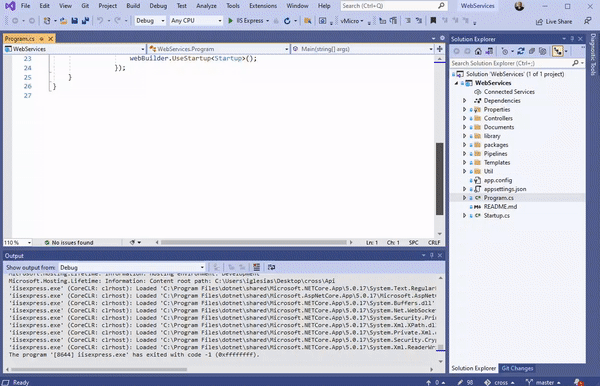Toggle auto-hide pin on the Output panel
Image resolution: width=600 pixels, height=386 pixels.
[x=432, y=255]
